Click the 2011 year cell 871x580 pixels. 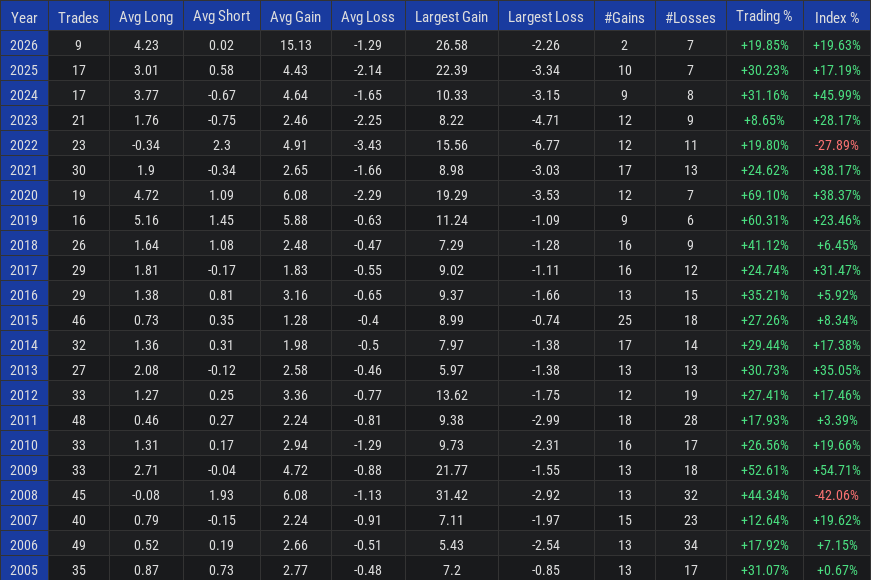pyautogui.click(x=24, y=420)
